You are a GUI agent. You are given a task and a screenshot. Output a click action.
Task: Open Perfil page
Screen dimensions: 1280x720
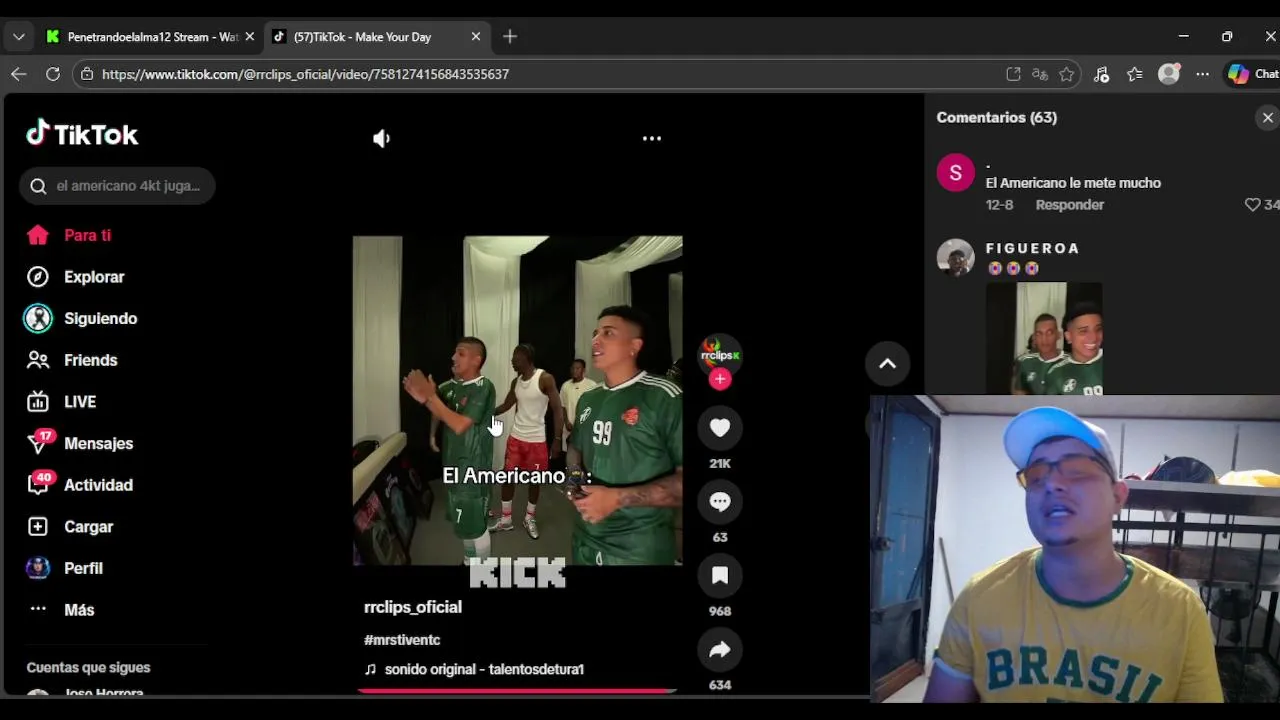64,568
